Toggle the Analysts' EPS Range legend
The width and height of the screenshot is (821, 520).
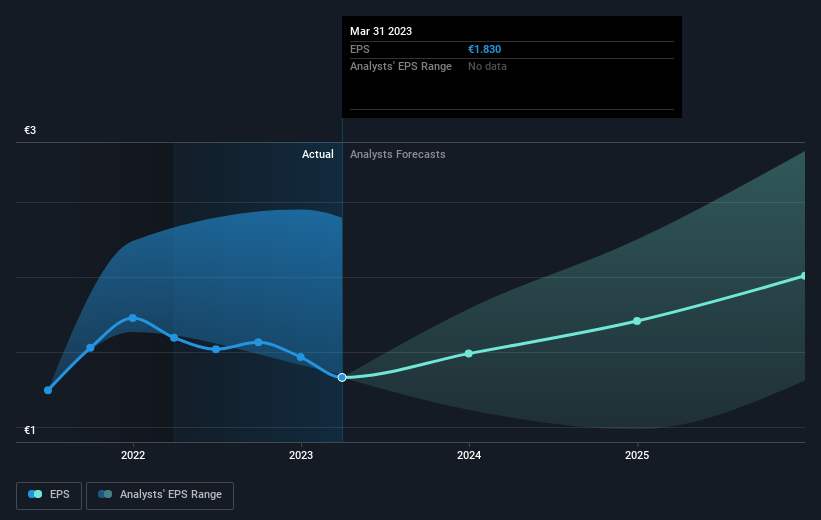click(x=160, y=495)
